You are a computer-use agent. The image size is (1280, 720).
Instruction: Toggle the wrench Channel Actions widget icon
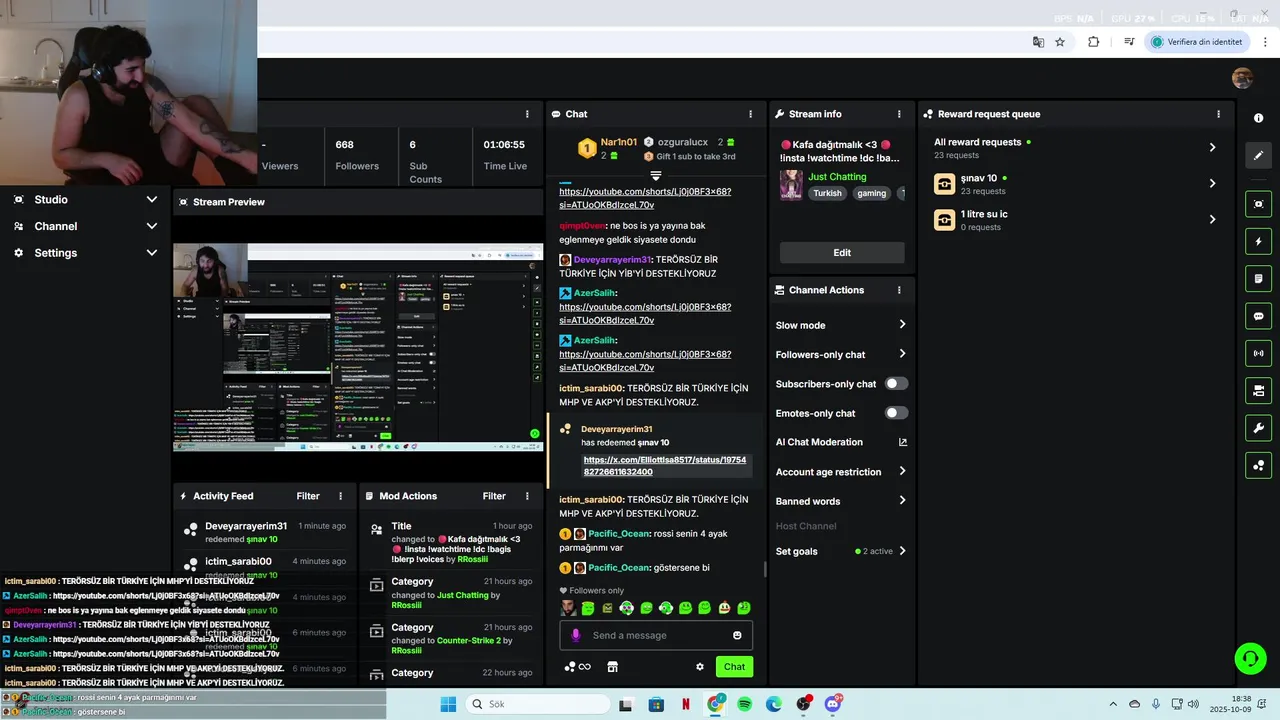[x=1258, y=428]
